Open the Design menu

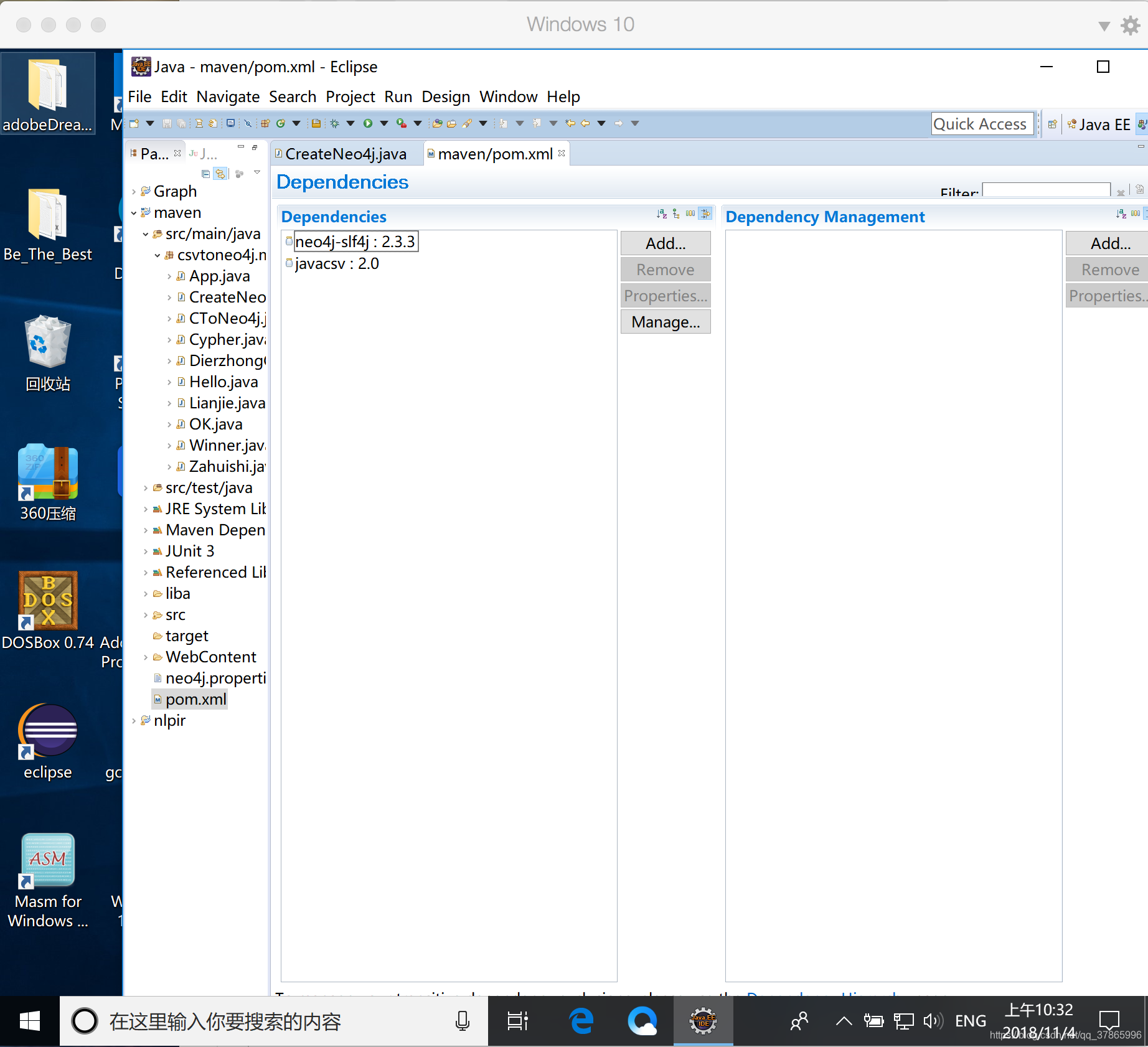pos(446,96)
